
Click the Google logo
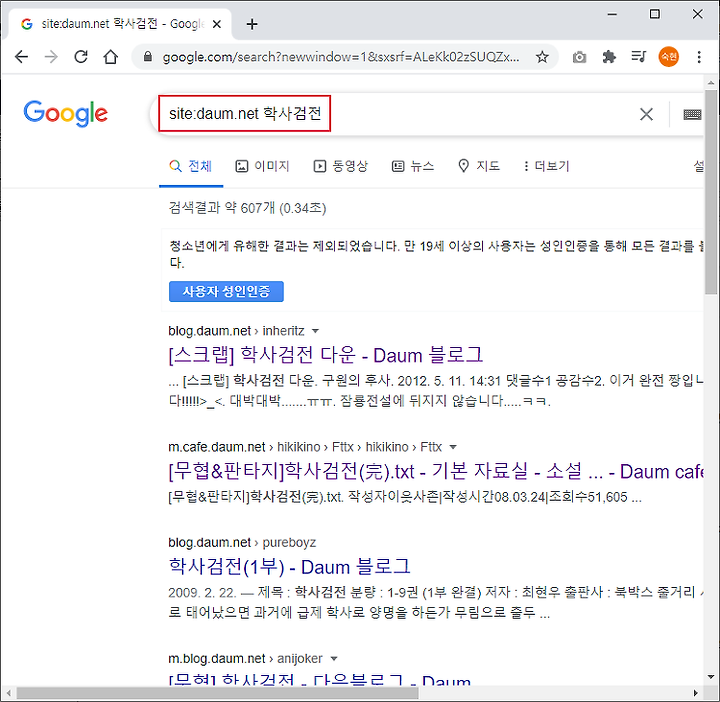[x=66, y=113]
